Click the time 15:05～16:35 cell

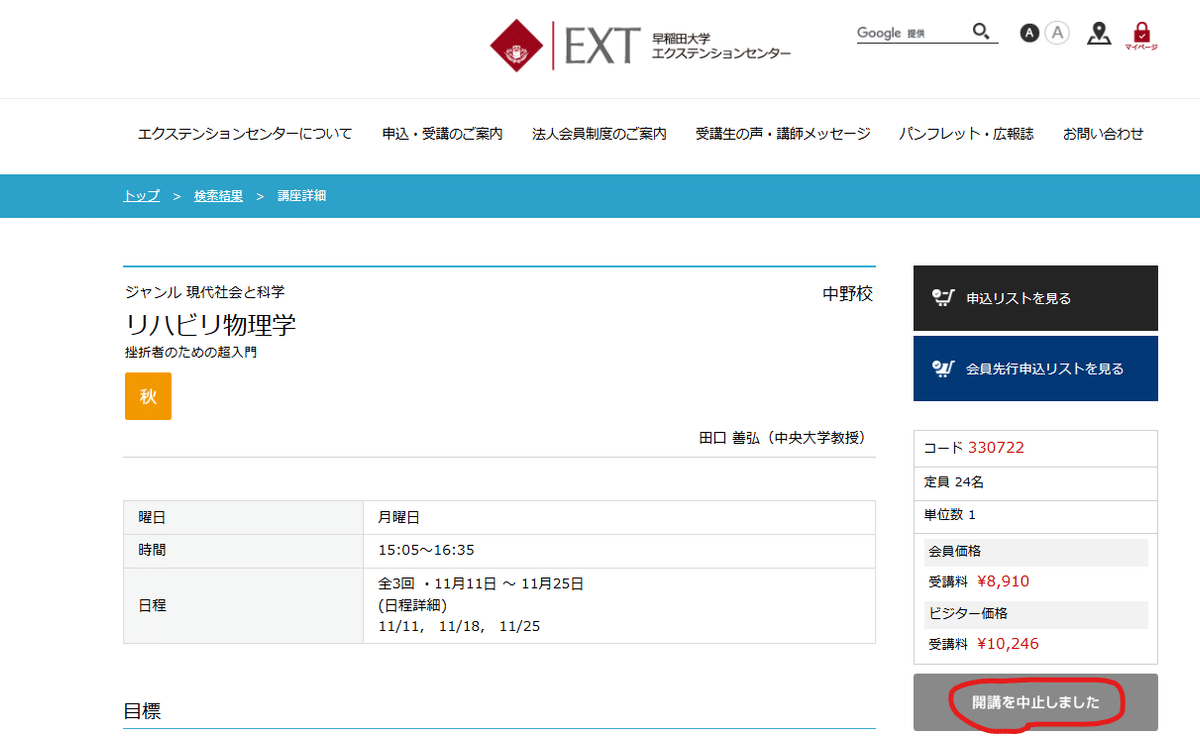click(x=619, y=550)
